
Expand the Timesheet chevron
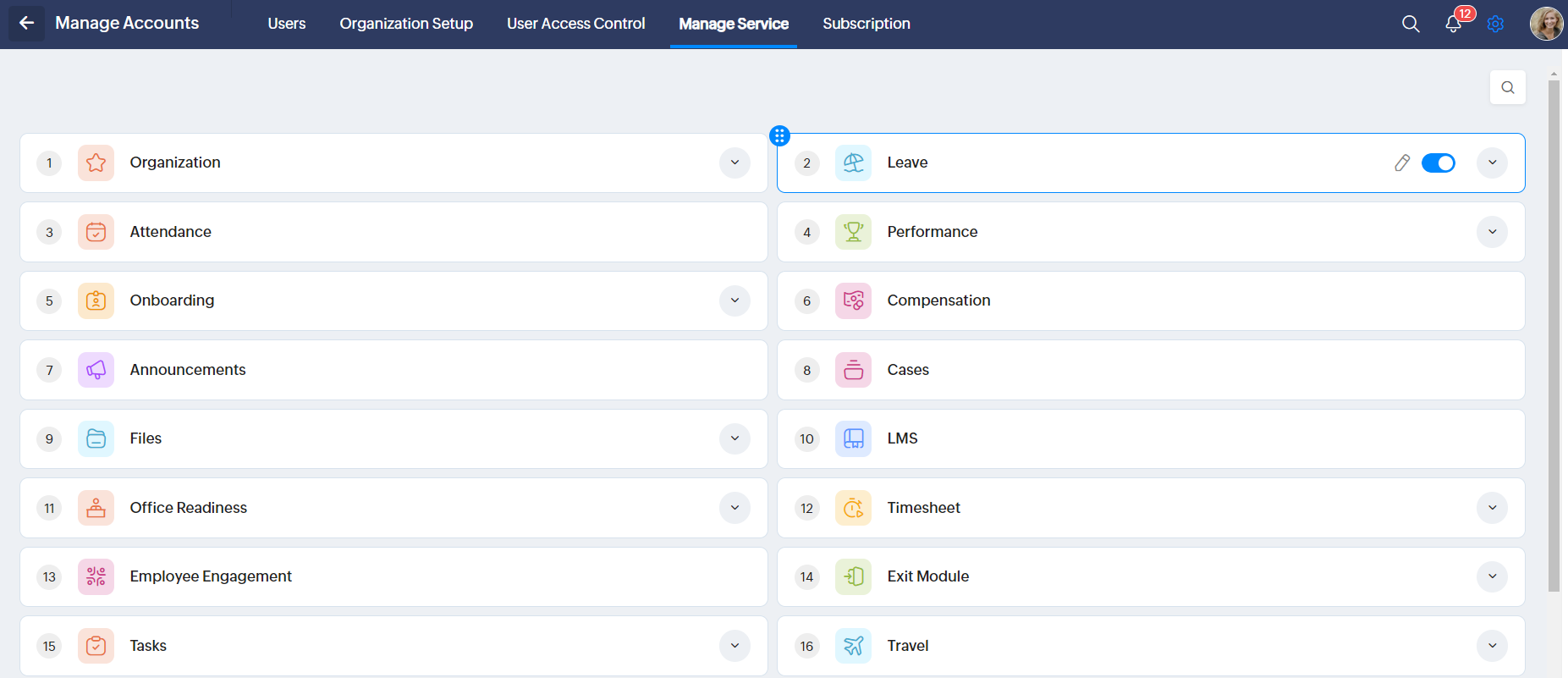click(x=1492, y=508)
